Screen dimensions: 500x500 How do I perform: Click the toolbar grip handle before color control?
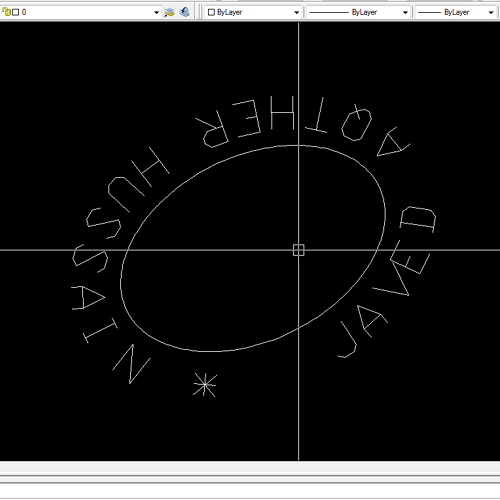click(x=199, y=12)
